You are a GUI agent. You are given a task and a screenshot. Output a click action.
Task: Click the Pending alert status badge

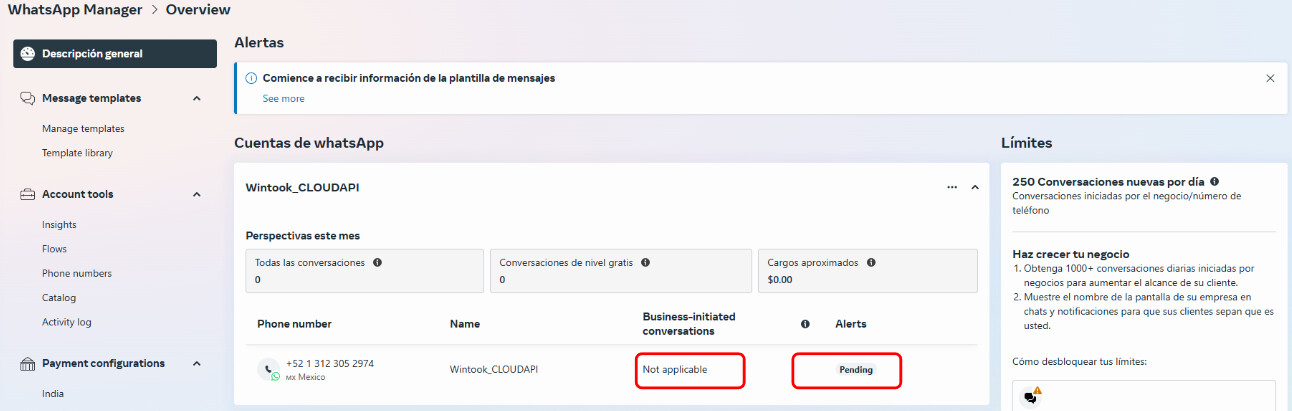855,370
